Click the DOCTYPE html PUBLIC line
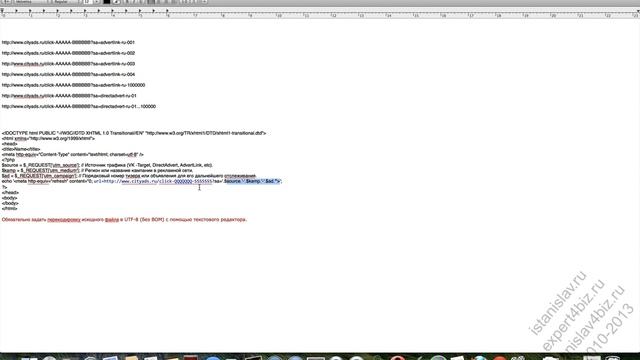 134,133
